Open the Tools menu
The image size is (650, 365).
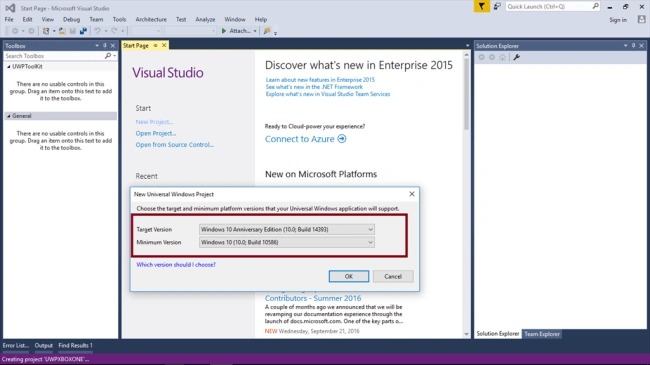click(x=119, y=19)
